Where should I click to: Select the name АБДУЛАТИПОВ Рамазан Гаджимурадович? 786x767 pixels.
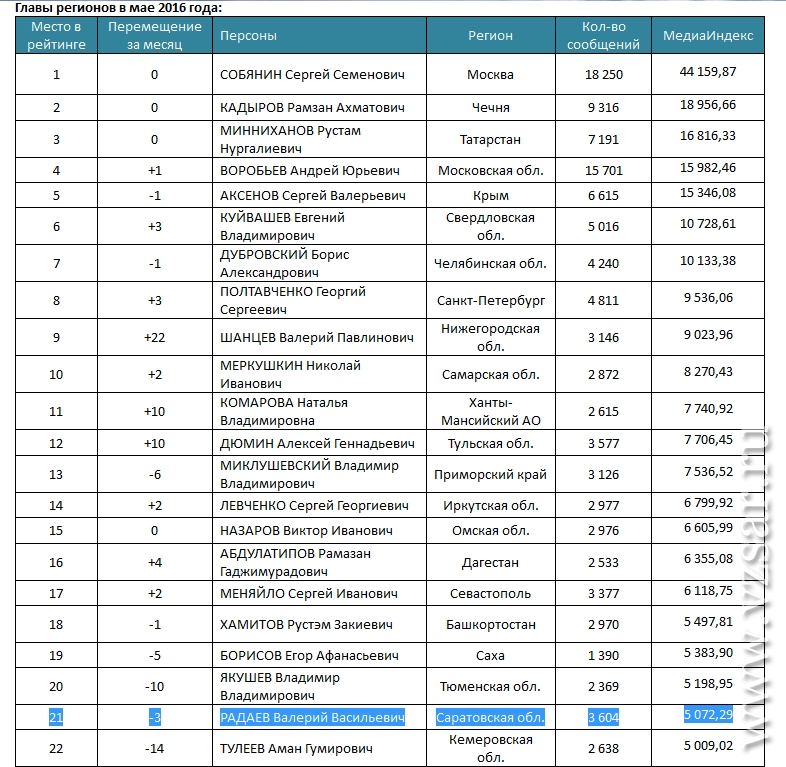pos(295,562)
